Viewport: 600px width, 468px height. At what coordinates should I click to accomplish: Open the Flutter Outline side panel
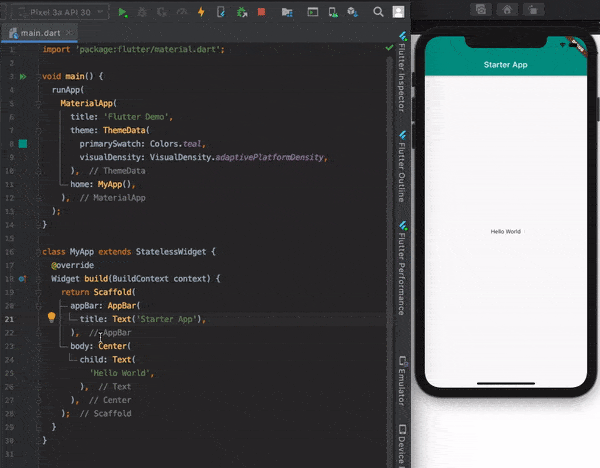coord(401,167)
